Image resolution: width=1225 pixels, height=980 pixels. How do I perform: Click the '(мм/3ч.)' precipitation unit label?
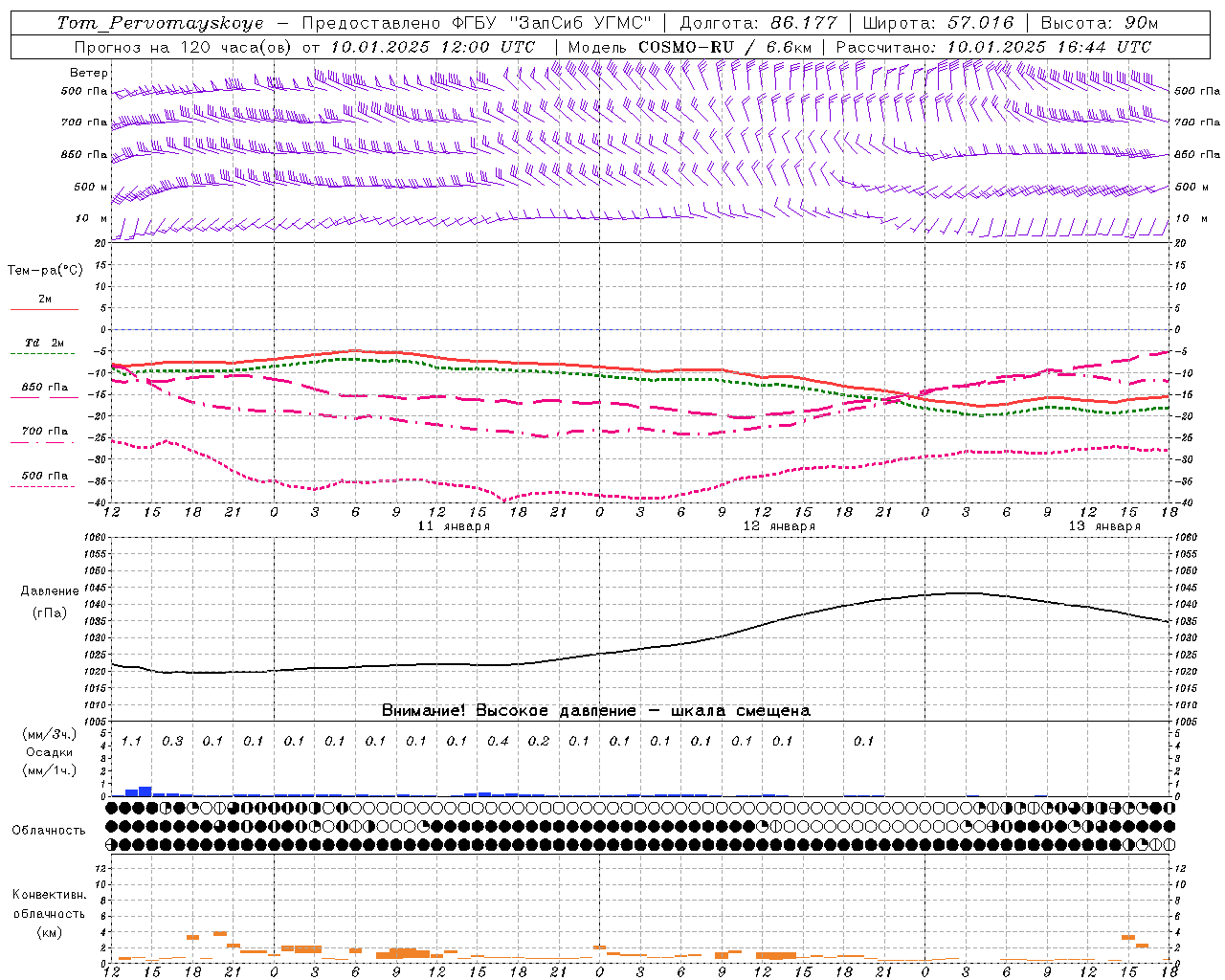pyautogui.click(x=50, y=734)
